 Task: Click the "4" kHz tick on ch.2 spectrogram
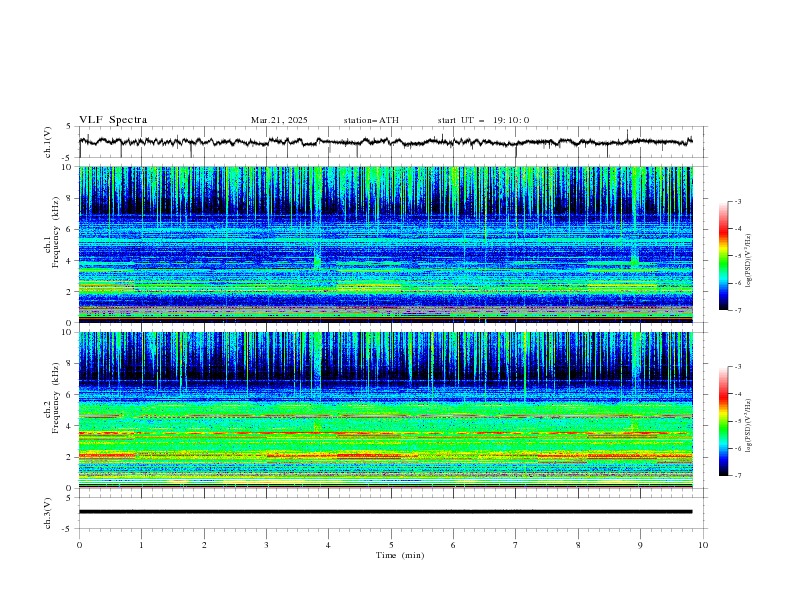(70, 426)
